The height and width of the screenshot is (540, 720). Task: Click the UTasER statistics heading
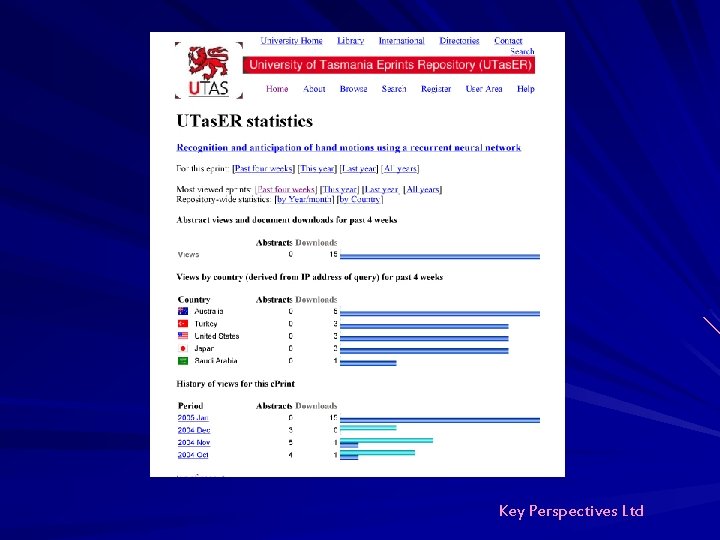tap(245, 121)
